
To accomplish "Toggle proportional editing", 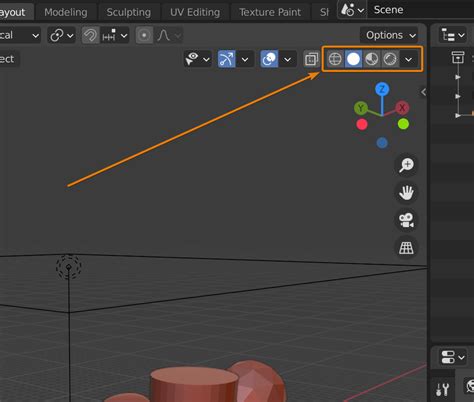I will click(x=144, y=35).
